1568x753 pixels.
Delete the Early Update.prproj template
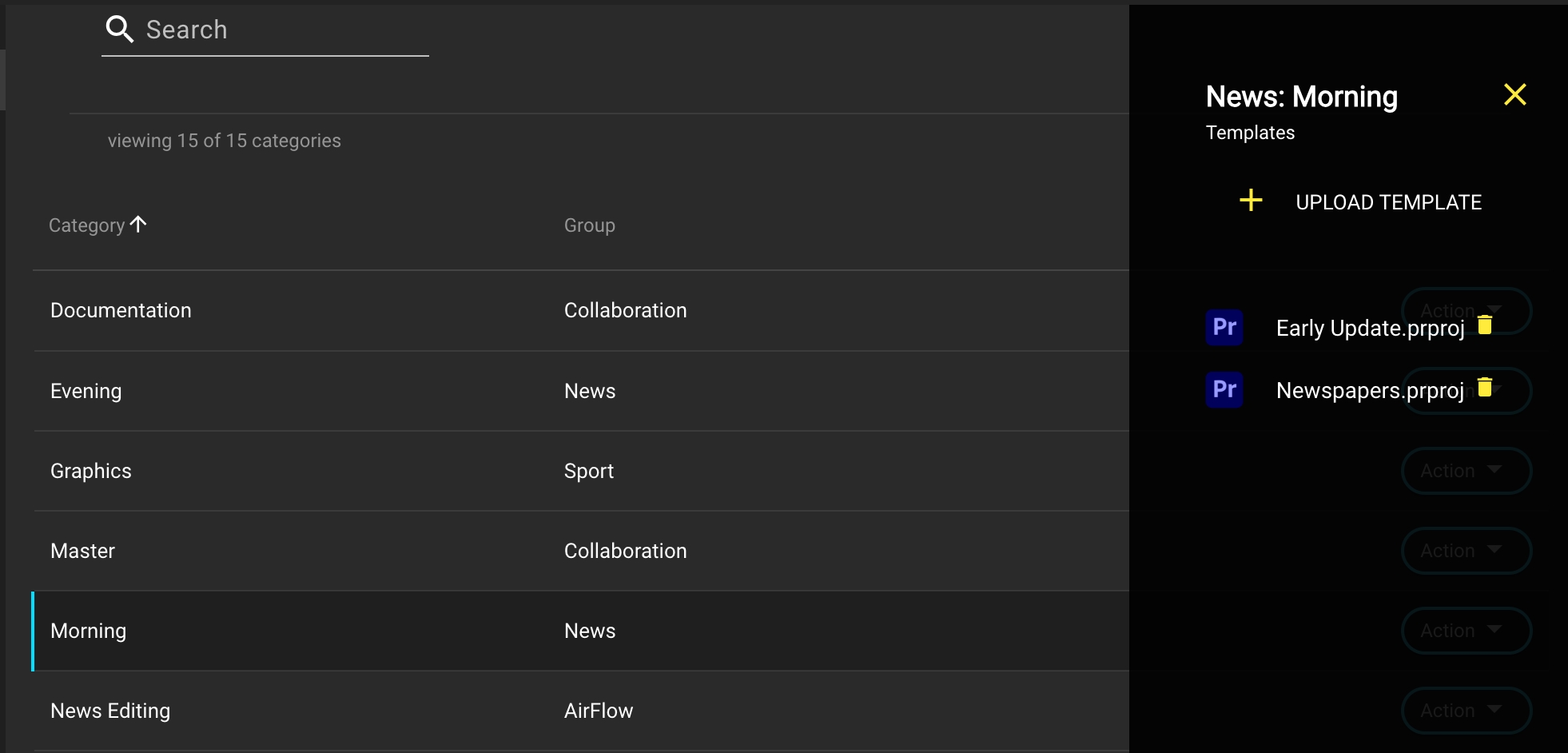pos(1485,325)
